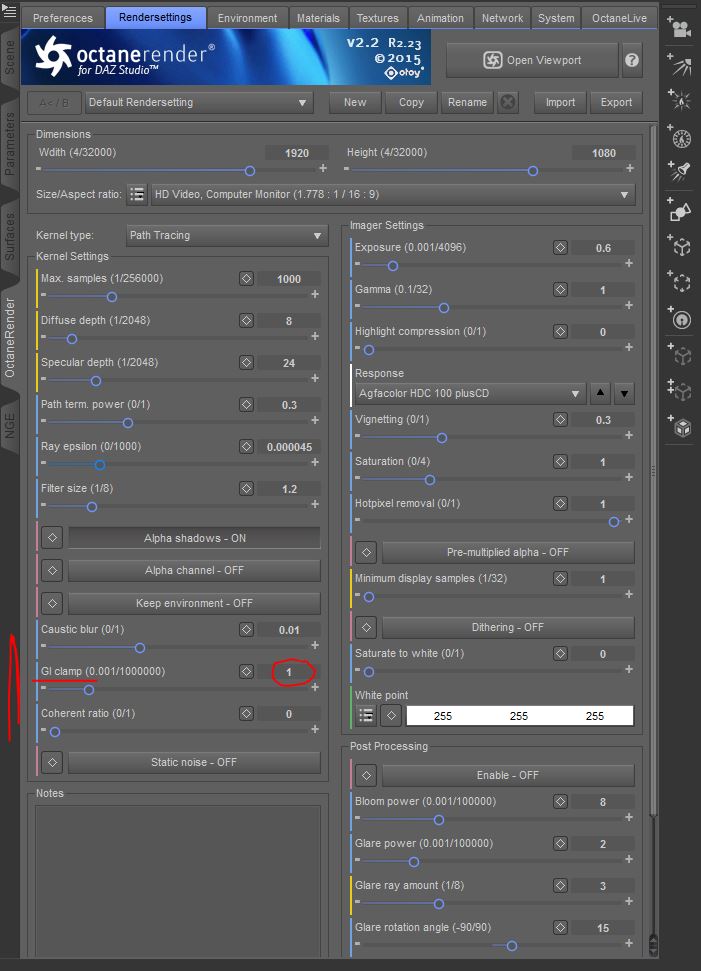Image resolution: width=701 pixels, height=971 pixels.
Task: Toggle Static noise - OFF
Action: (194, 762)
